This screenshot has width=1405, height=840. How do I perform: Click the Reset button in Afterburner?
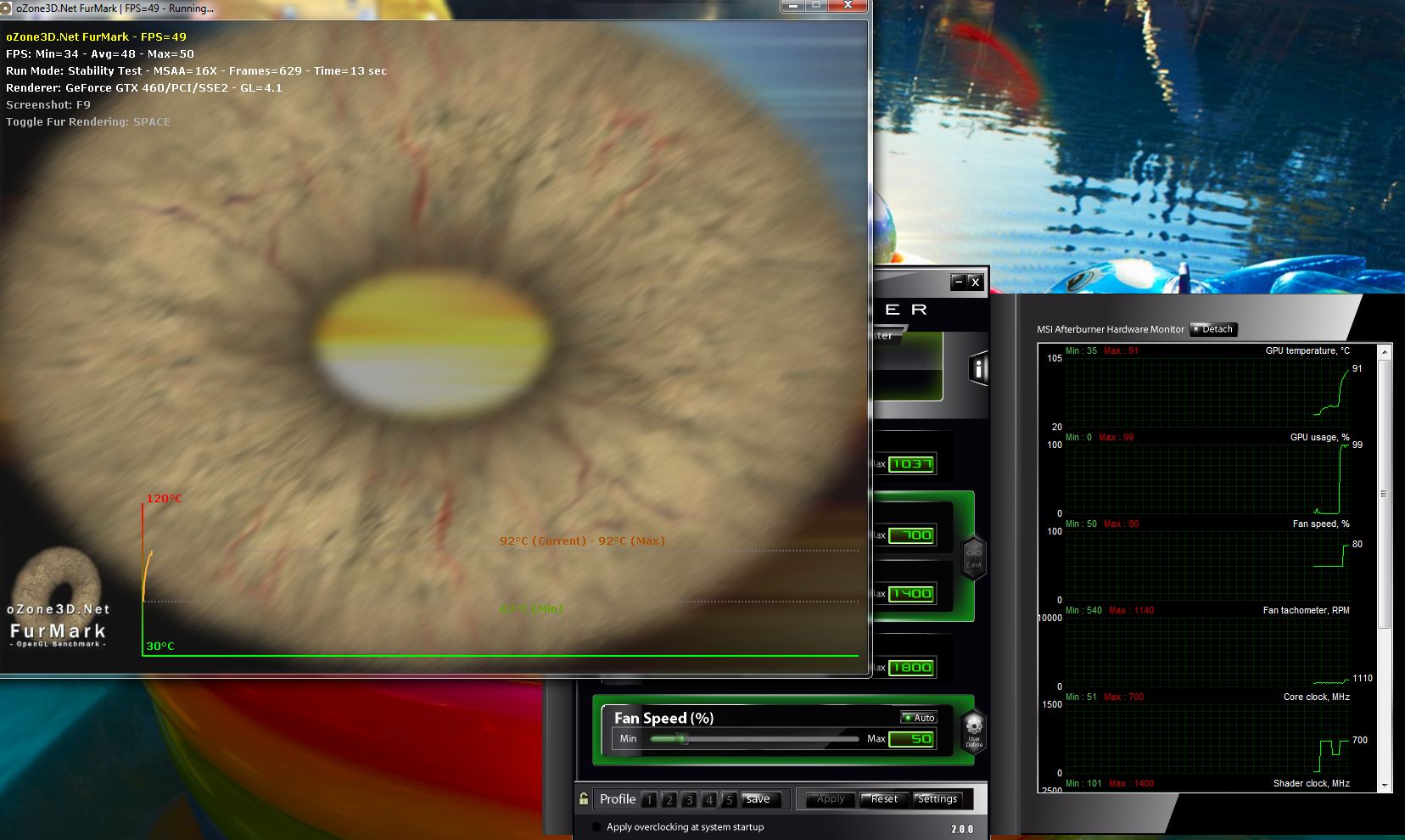884,799
